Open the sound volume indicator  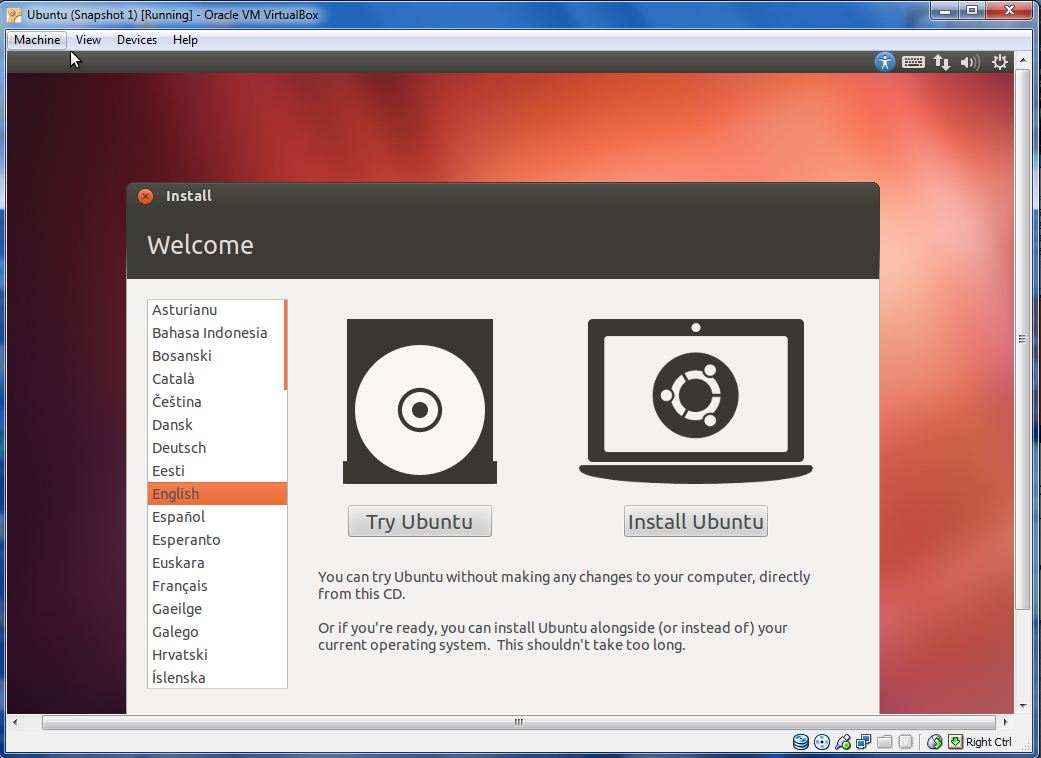(x=970, y=62)
